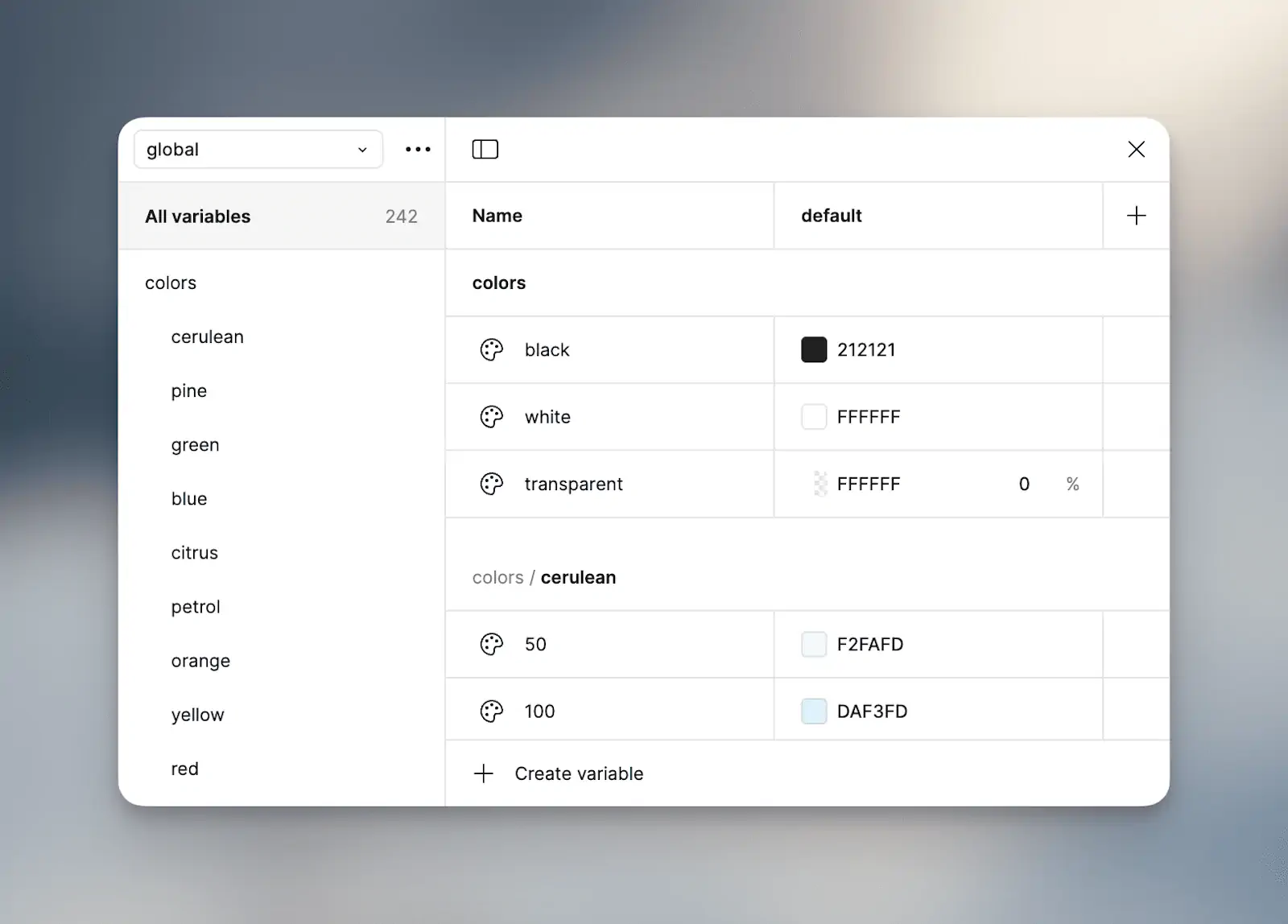
Task: Open the global collection dropdown
Action: point(258,150)
